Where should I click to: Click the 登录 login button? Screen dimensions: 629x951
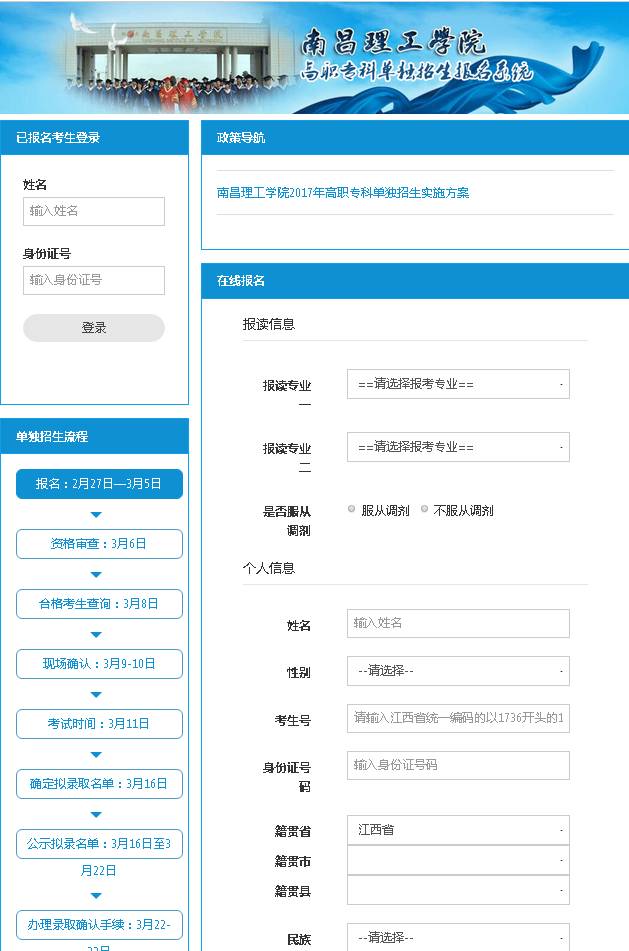(x=94, y=328)
